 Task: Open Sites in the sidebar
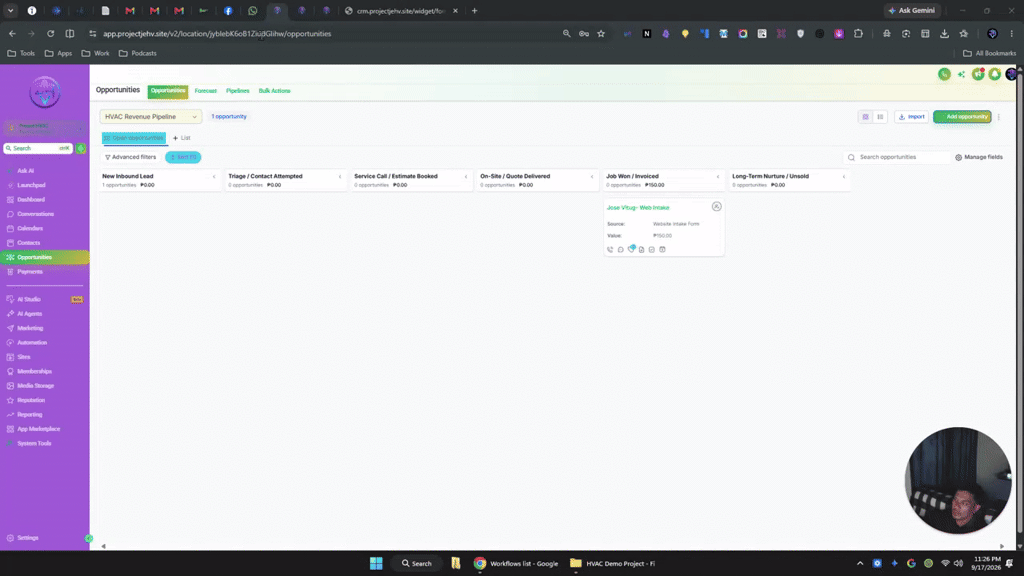(24, 357)
